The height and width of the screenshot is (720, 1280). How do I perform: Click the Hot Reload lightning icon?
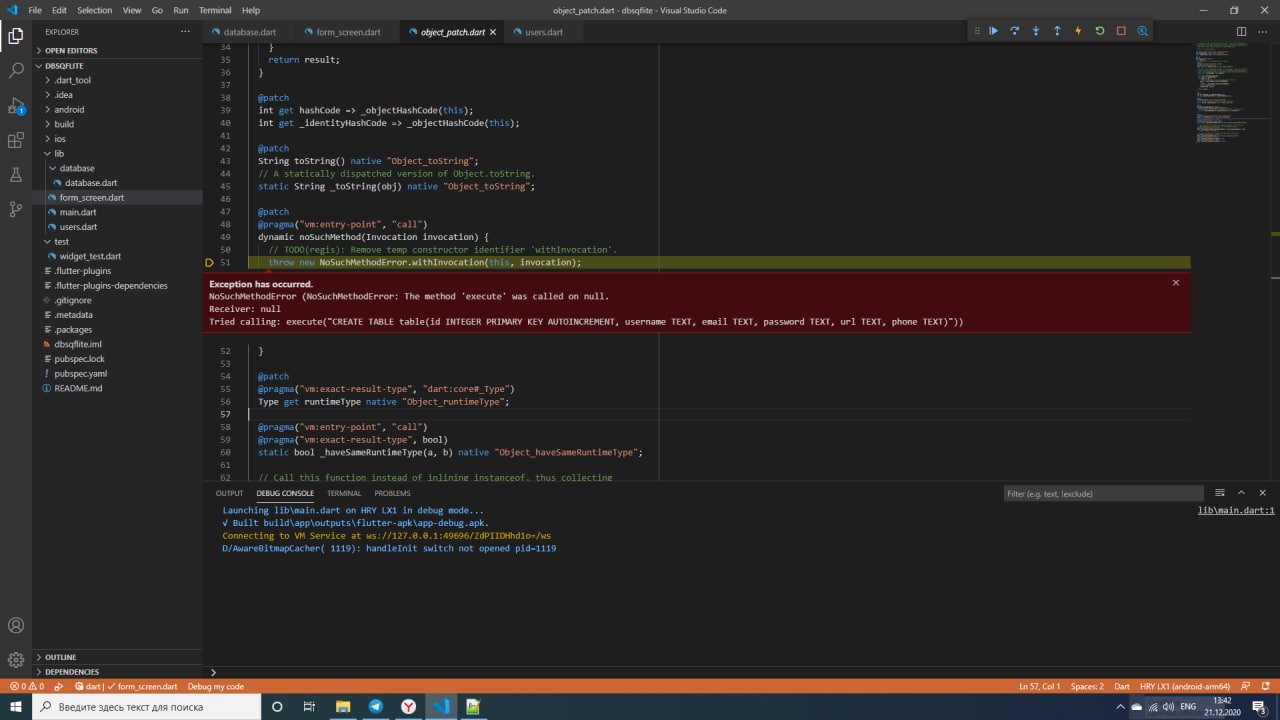(1078, 31)
